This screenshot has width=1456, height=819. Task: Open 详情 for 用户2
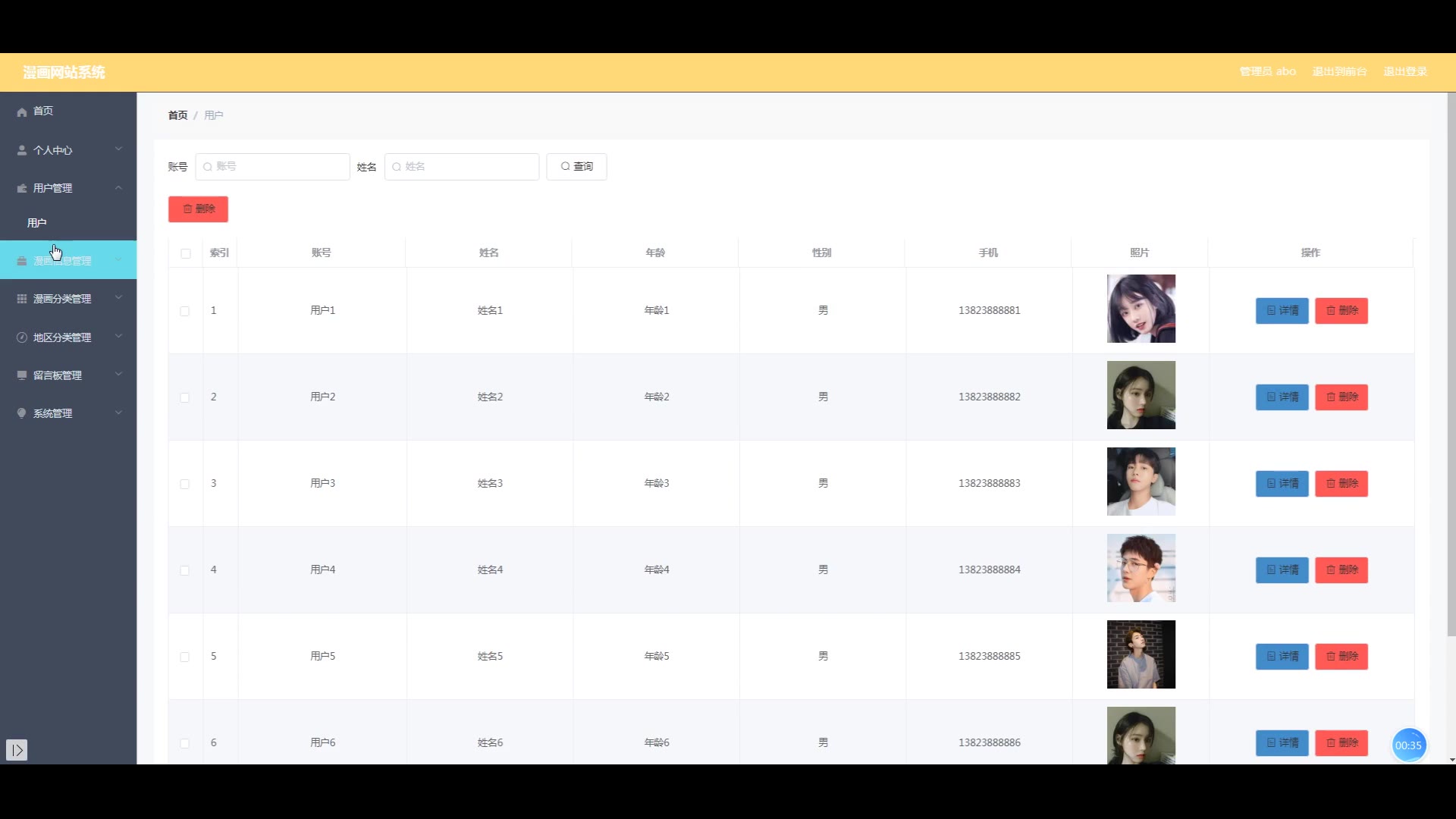1282,397
